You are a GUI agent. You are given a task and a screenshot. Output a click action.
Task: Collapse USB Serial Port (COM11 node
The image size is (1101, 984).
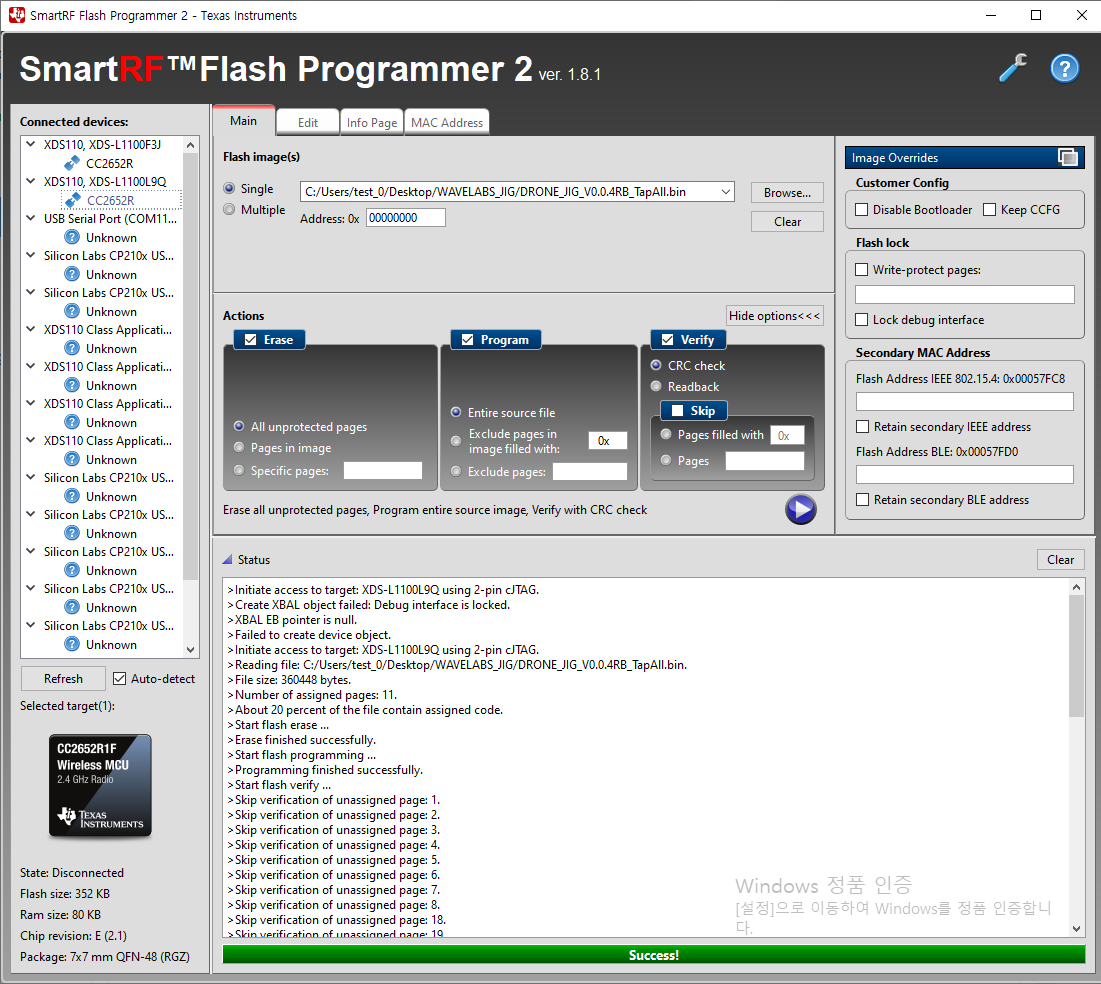click(x=30, y=218)
